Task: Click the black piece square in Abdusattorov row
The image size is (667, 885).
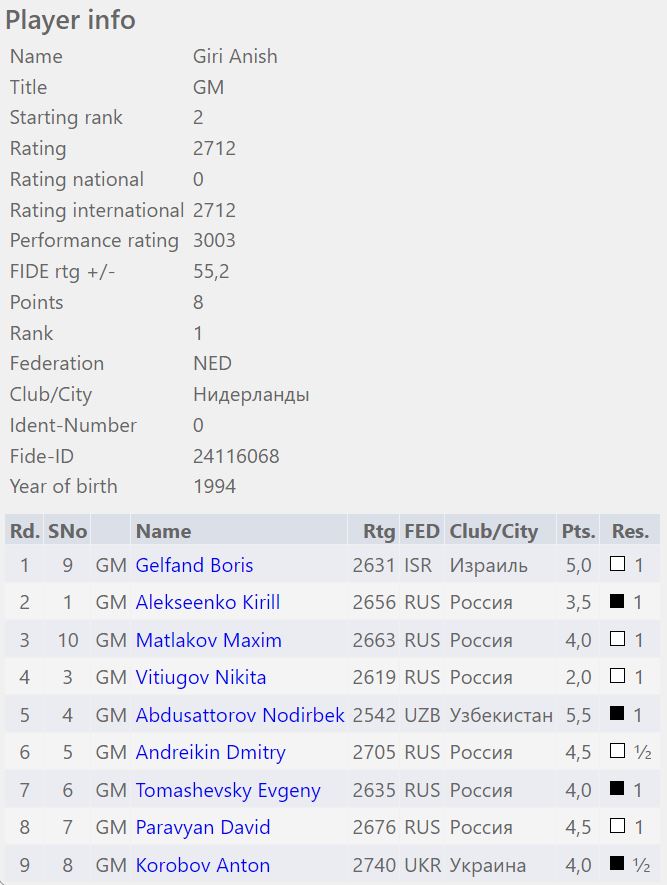Action: [618, 715]
